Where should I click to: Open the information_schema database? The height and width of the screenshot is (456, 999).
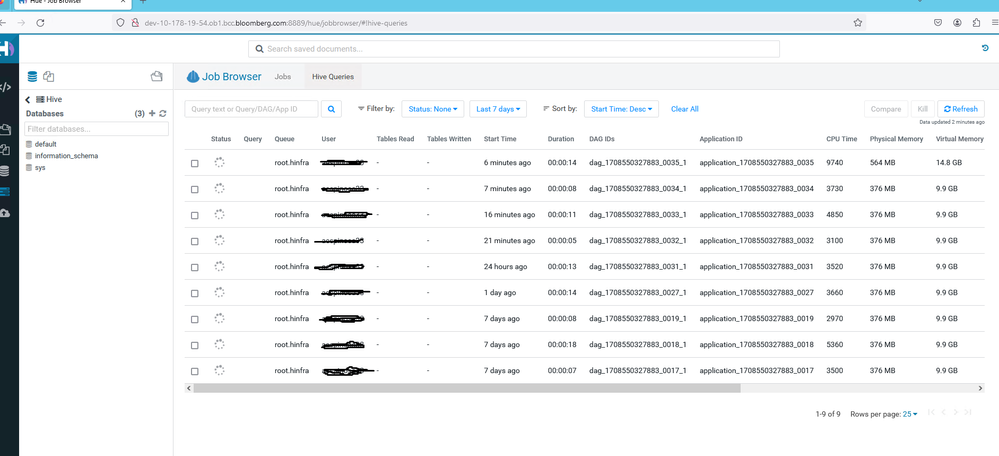pyautogui.click(x=66, y=155)
